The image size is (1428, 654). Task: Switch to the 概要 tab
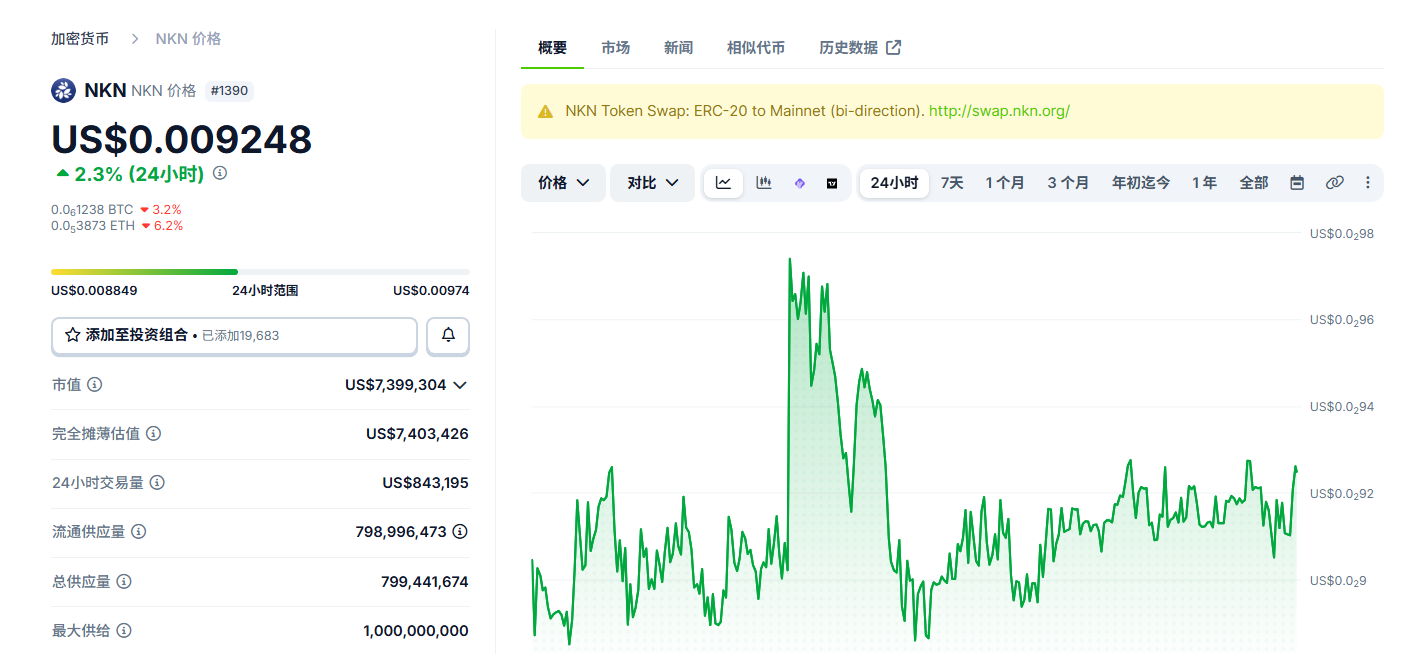[x=552, y=47]
